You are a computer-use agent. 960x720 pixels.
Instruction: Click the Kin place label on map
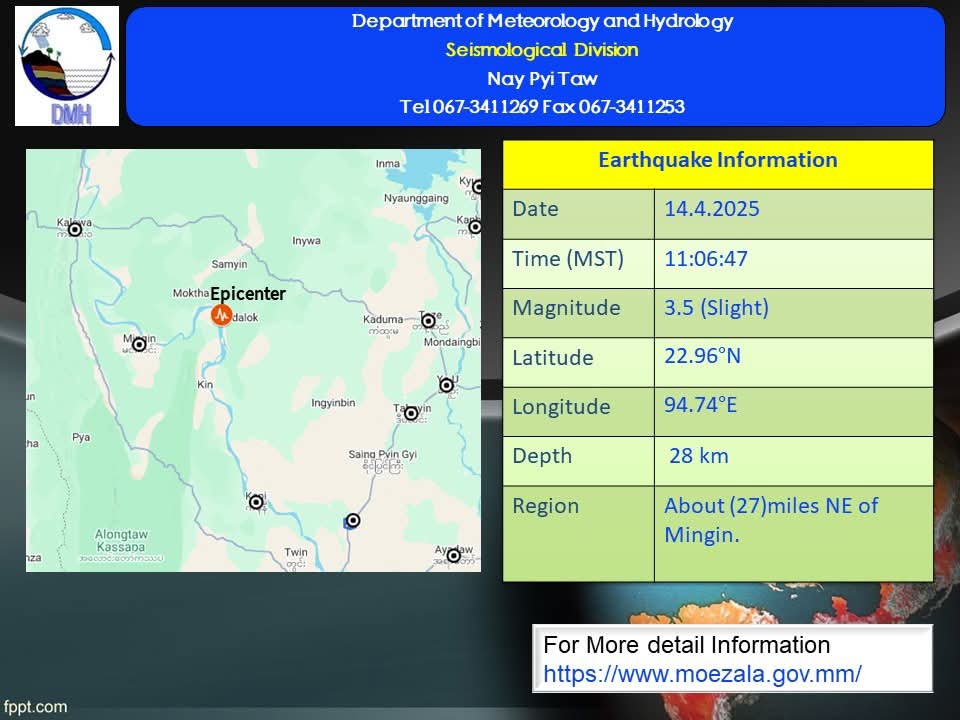coord(205,384)
